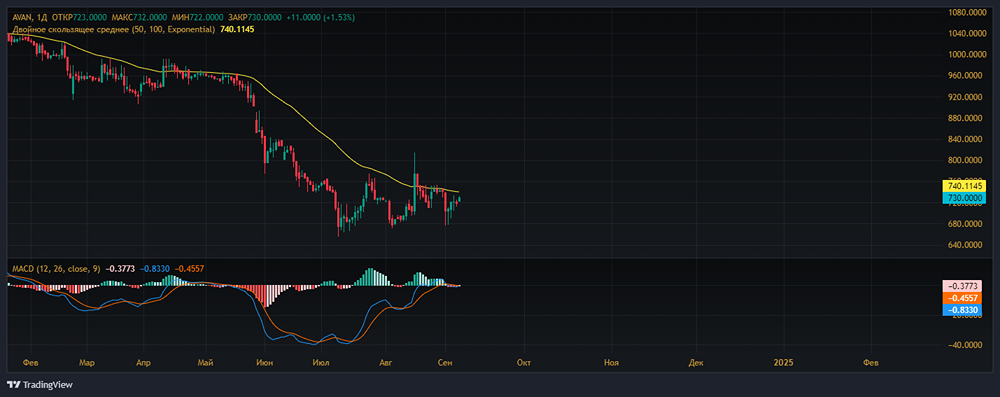Viewport: 1000px width, 397px height.
Task: Click the Сен label on time axis
Action: 445,363
